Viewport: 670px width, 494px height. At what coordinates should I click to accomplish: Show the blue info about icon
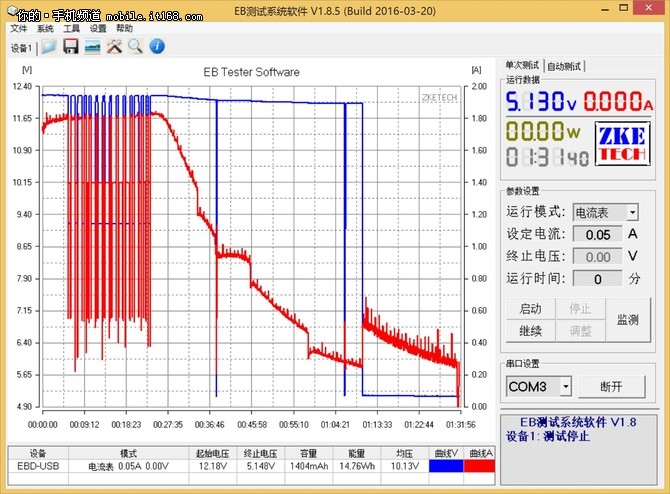pyautogui.click(x=157, y=46)
